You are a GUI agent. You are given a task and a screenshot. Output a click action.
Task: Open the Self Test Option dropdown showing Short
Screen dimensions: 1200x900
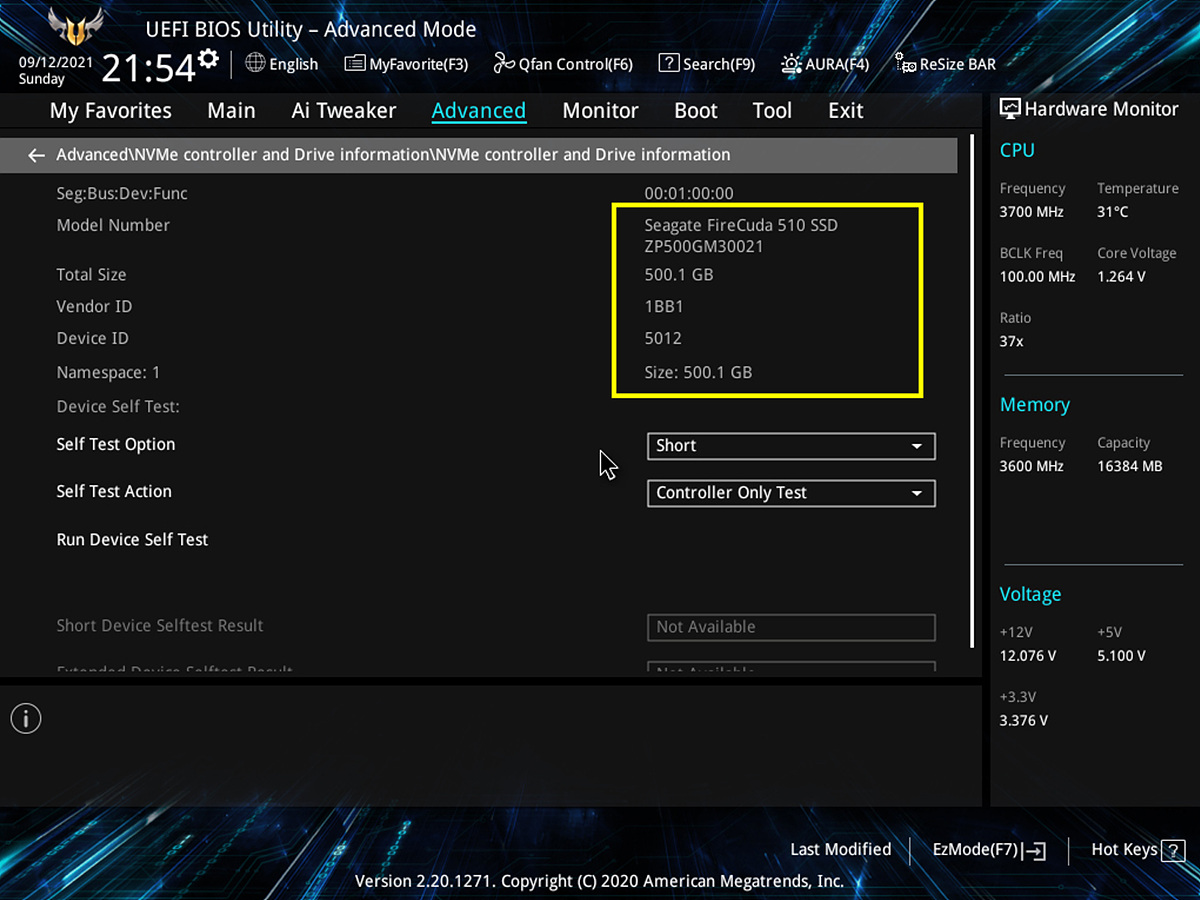(x=791, y=446)
